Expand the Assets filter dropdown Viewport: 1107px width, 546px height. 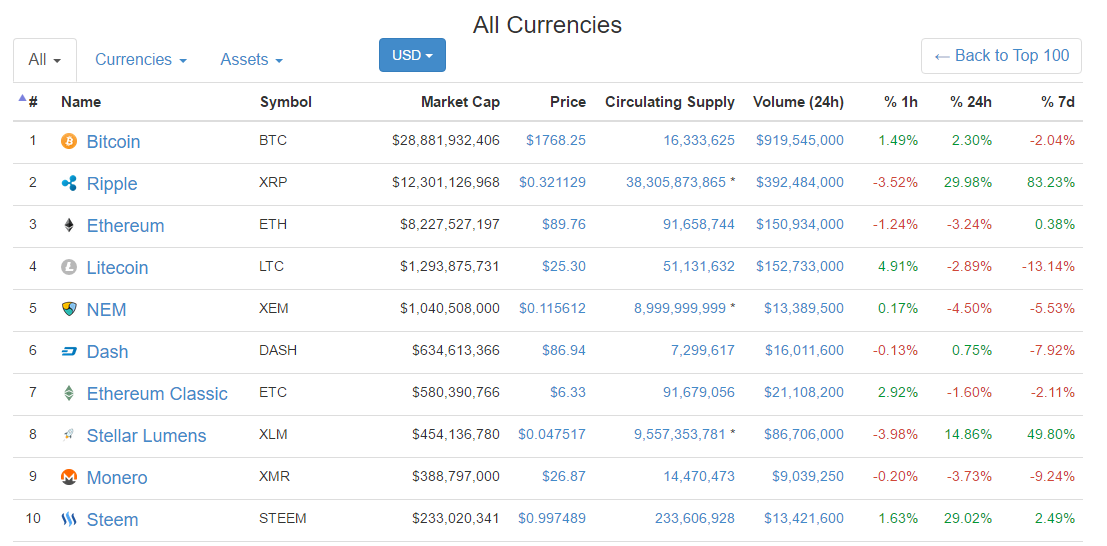(x=251, y=60)
